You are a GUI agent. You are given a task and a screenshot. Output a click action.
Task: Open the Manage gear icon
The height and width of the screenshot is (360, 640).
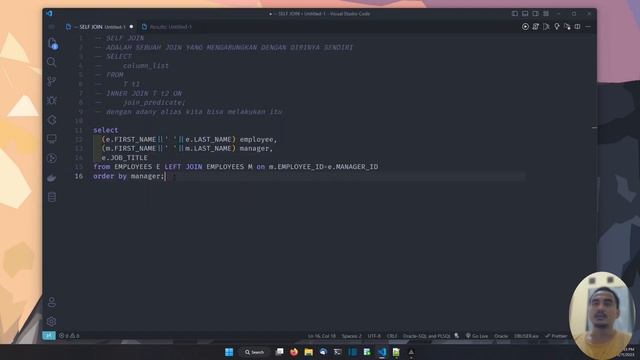pyautogui.click(x=51, y=321)
